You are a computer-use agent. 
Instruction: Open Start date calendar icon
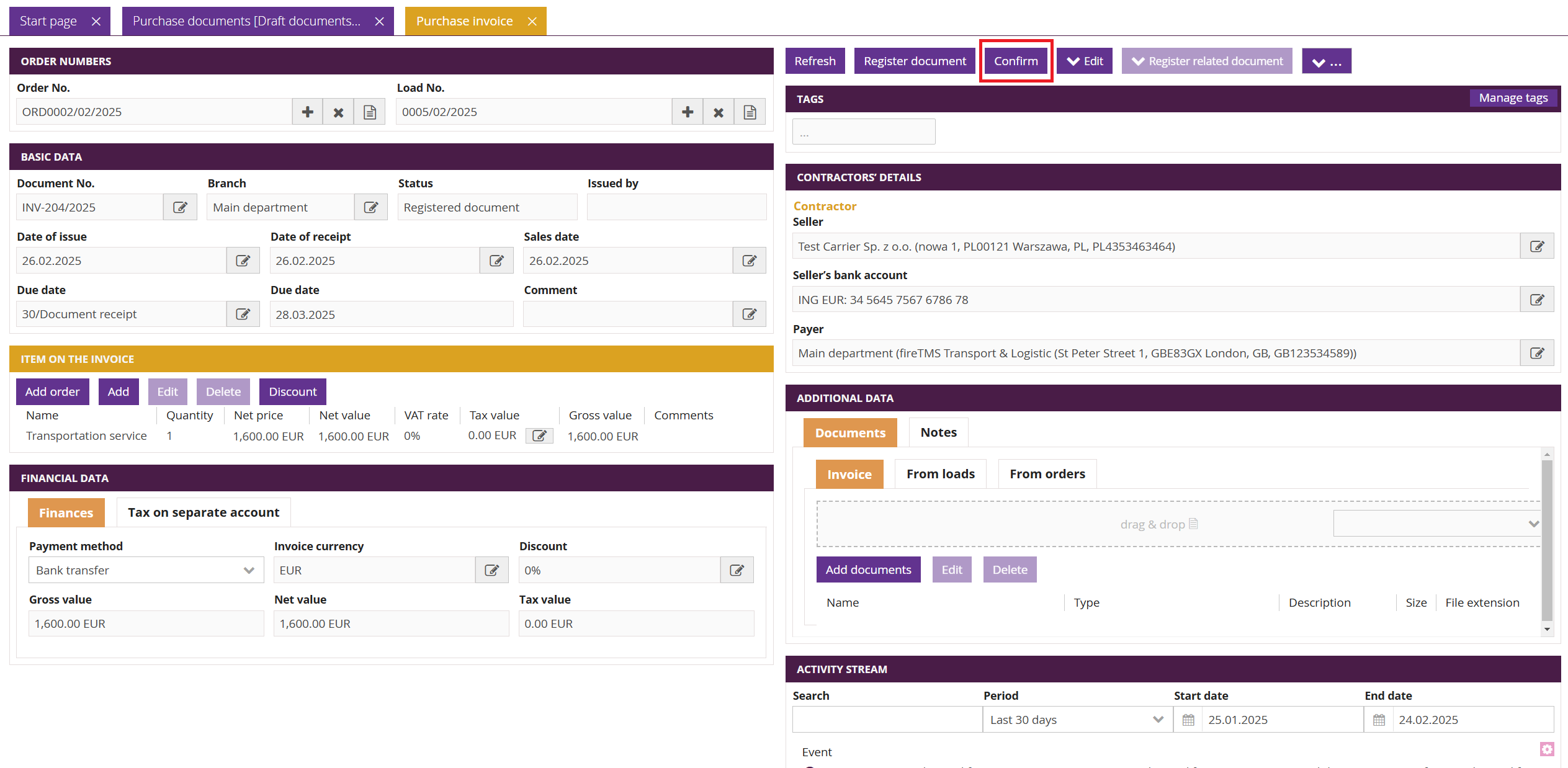pos(1188,720)
